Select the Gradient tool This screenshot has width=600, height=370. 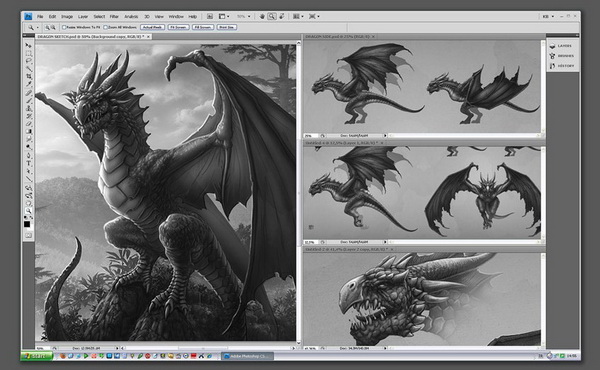pos(28,132)
